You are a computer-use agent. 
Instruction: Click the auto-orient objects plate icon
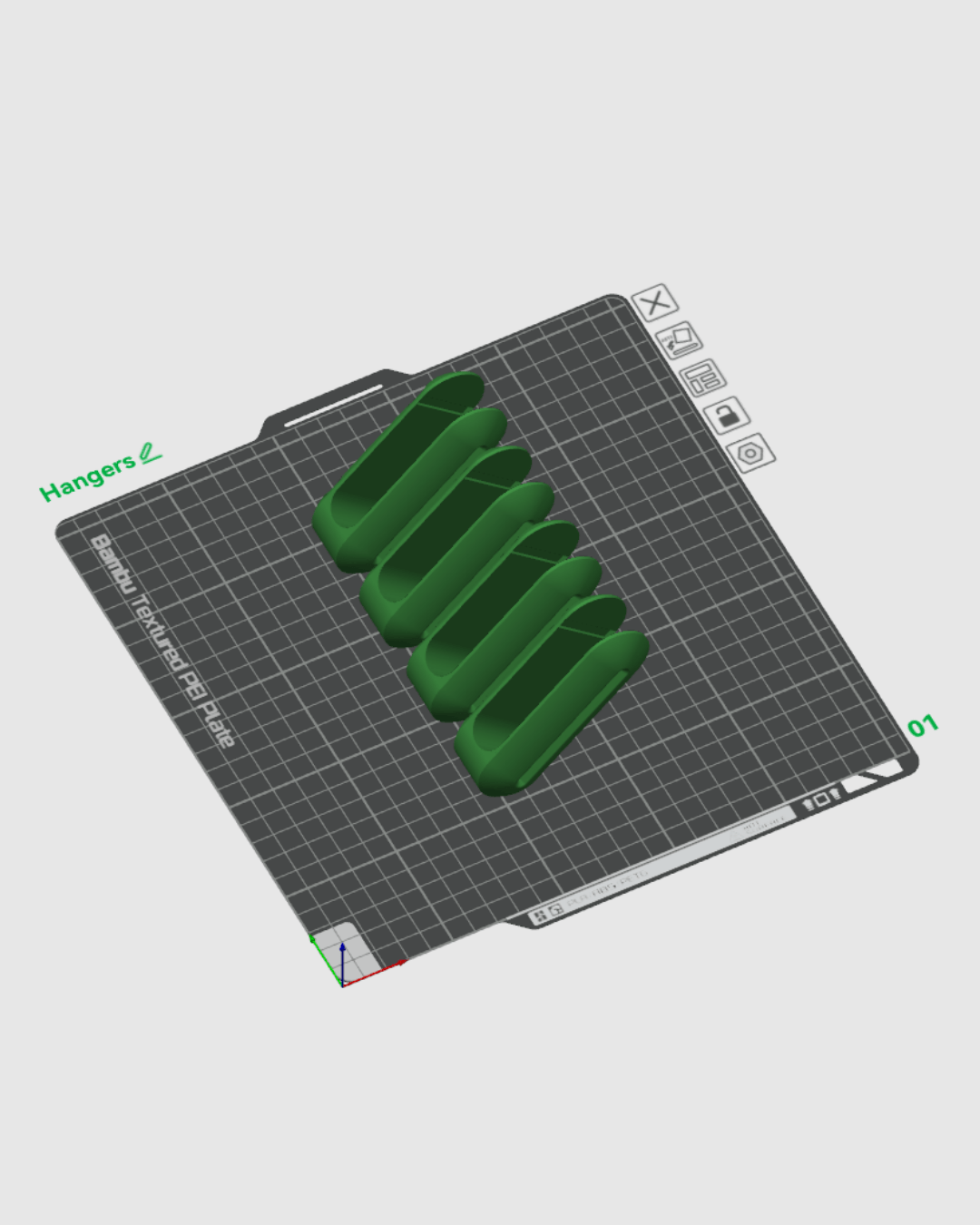click(680, 340)
